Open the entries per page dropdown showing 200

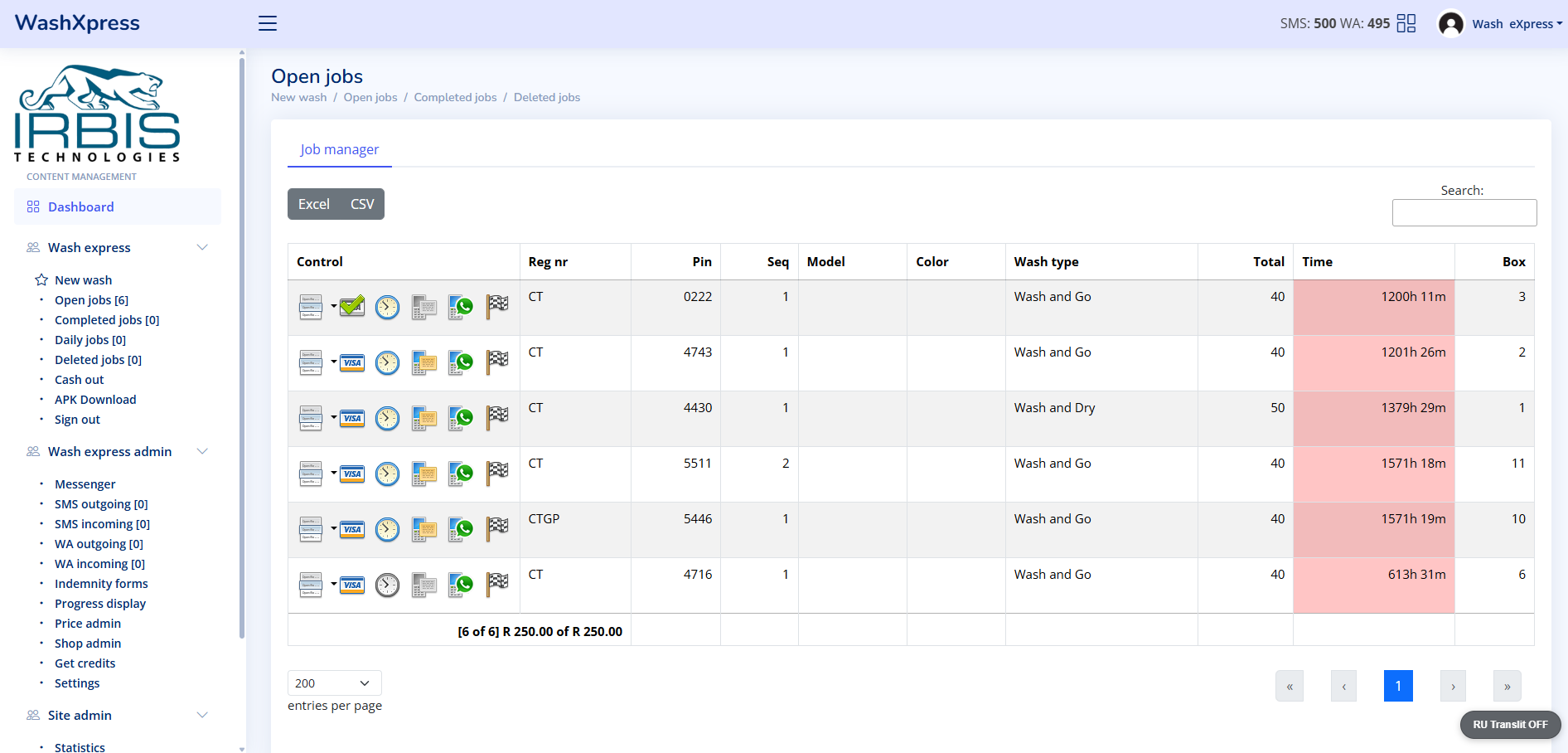335,683
